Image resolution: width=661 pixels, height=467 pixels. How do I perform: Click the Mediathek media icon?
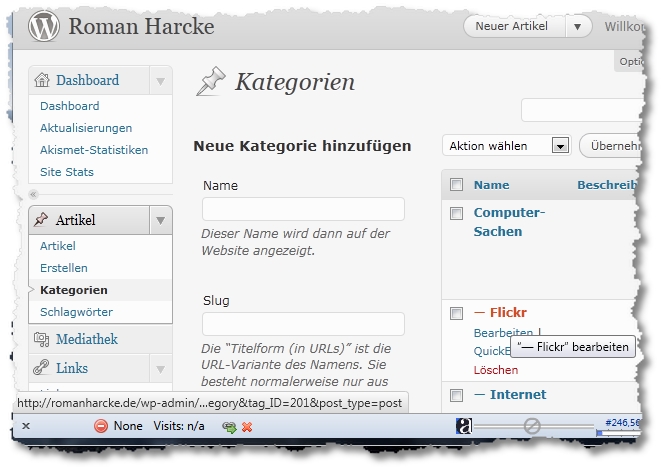pos(41,339)
